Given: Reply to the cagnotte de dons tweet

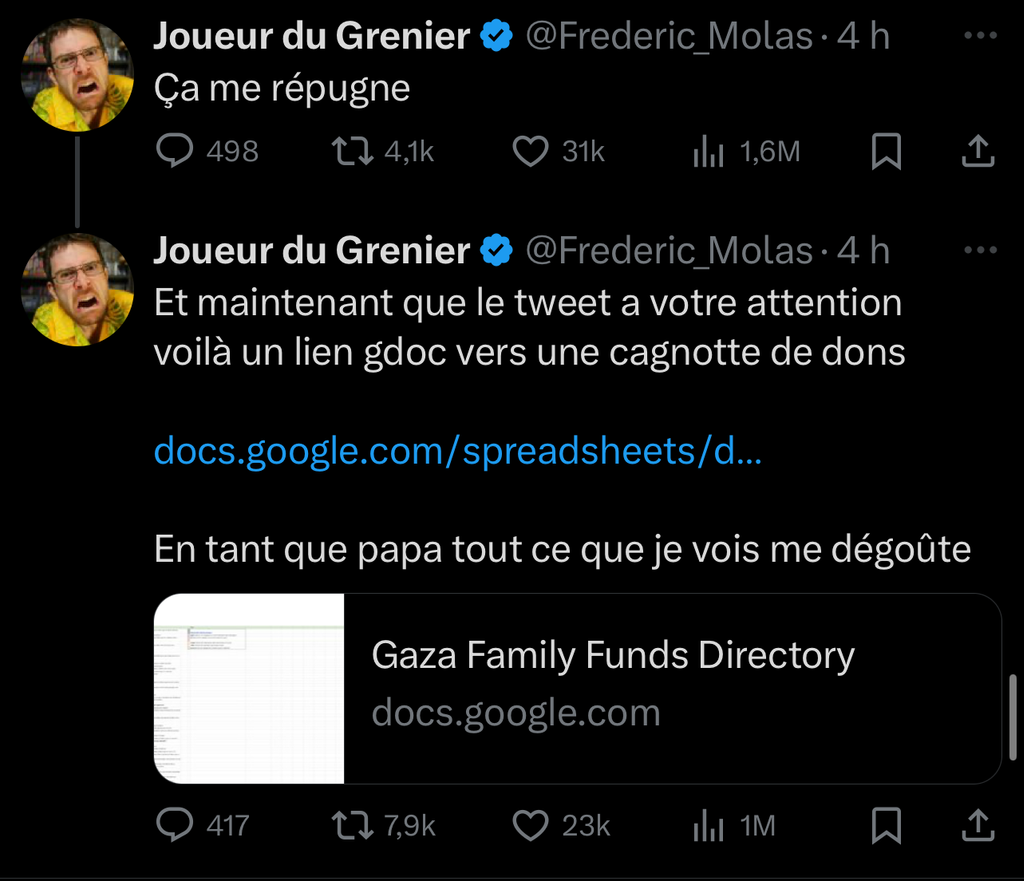Looking at the screenshot, I should coord(177,825).
